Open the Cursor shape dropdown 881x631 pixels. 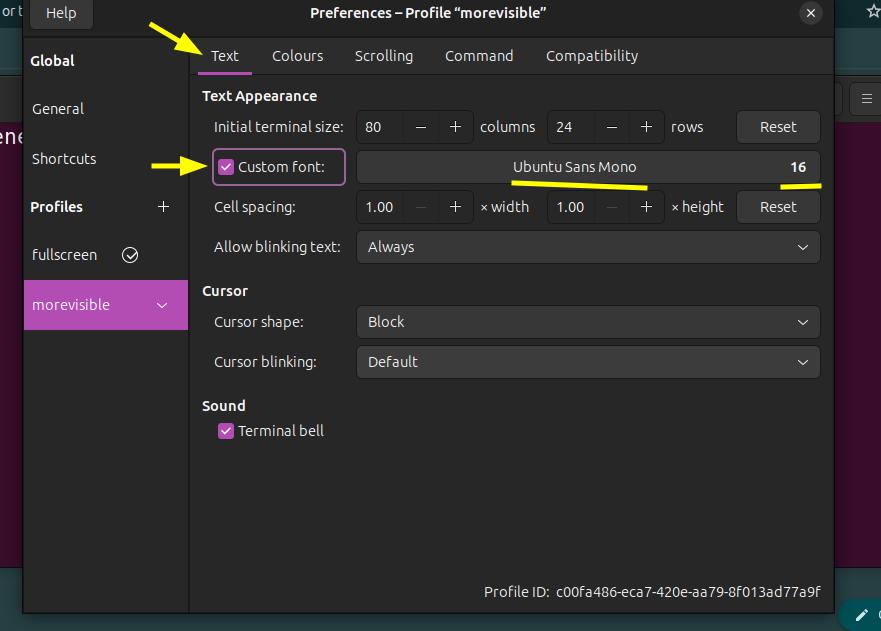point(588,322)
